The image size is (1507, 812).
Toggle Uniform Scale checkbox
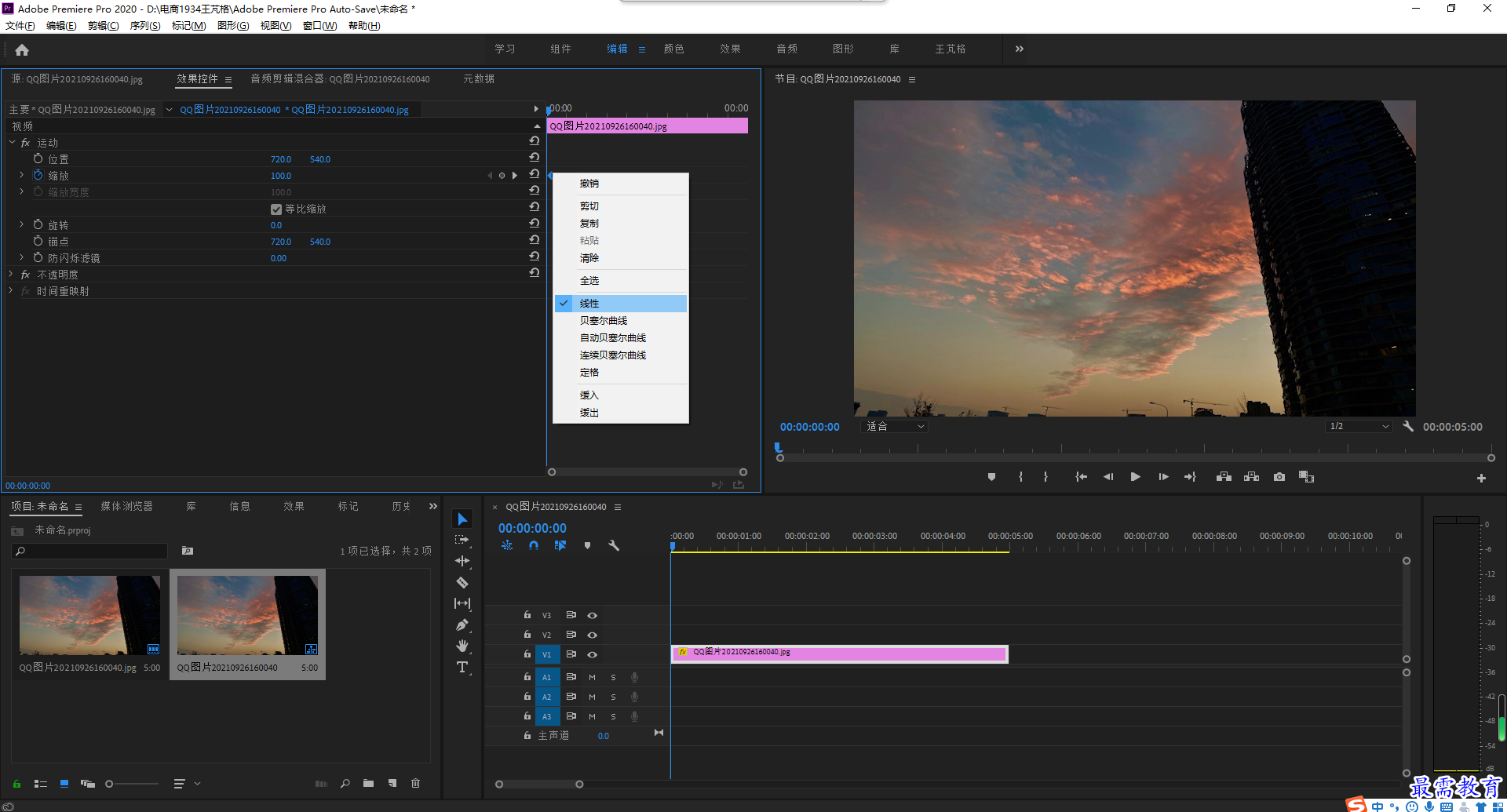(276, 209)
